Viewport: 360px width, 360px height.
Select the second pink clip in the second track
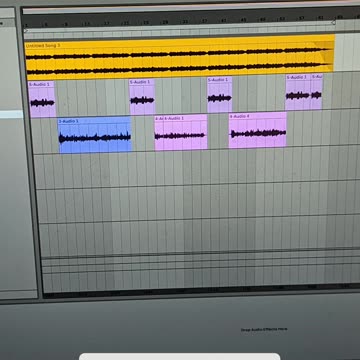(142, 97)
